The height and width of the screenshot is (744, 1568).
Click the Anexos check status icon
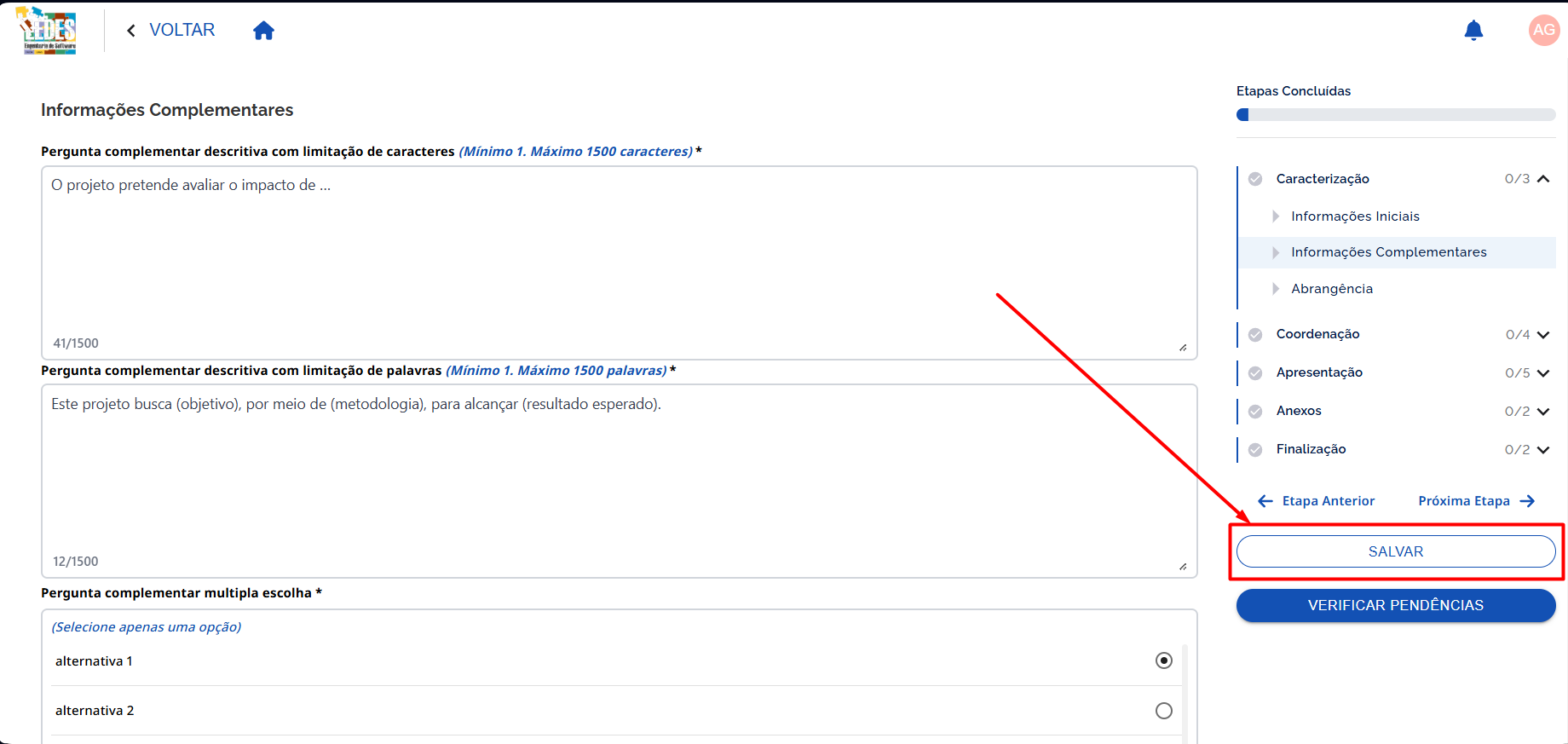(1255, 412)
